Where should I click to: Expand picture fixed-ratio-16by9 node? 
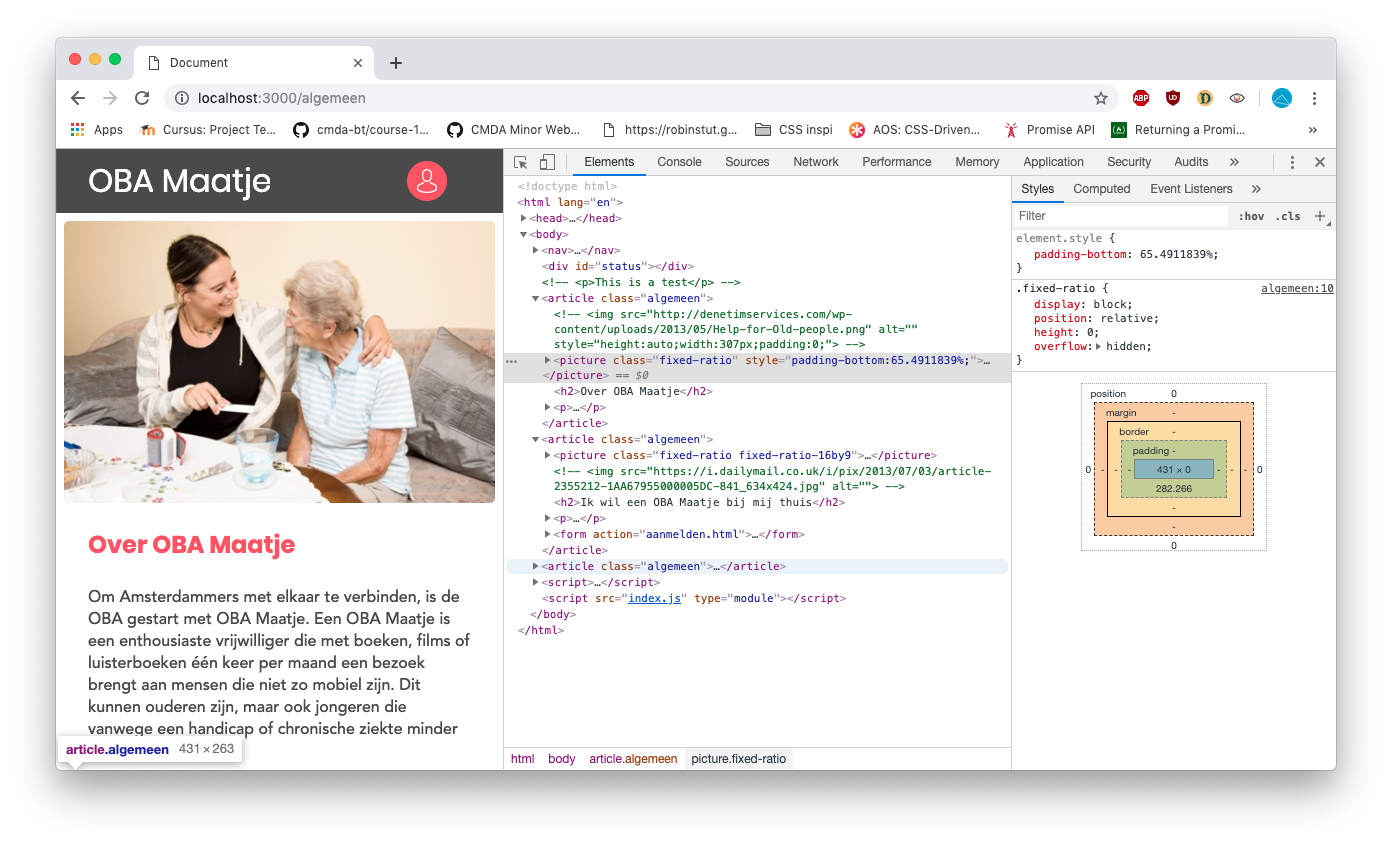pos(547,455)
